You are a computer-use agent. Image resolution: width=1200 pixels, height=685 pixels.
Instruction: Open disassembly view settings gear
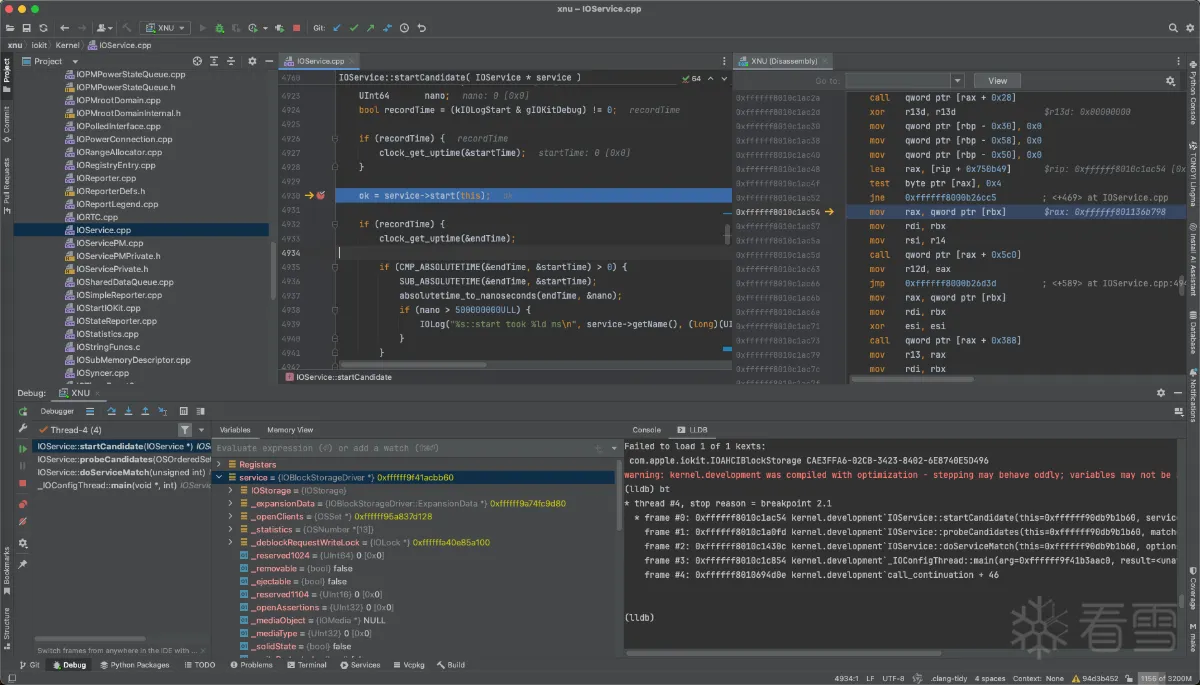tap(1170, 81)
